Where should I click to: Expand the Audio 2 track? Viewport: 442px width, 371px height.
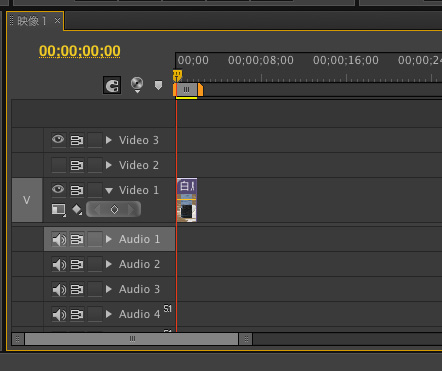(109, 264)
